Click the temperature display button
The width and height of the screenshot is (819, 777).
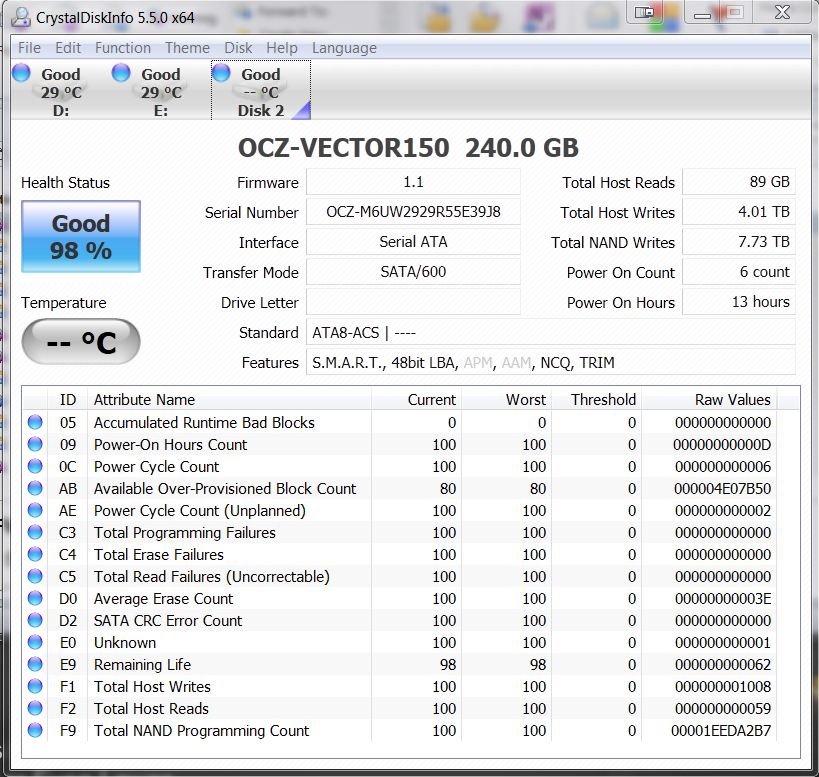81,343
